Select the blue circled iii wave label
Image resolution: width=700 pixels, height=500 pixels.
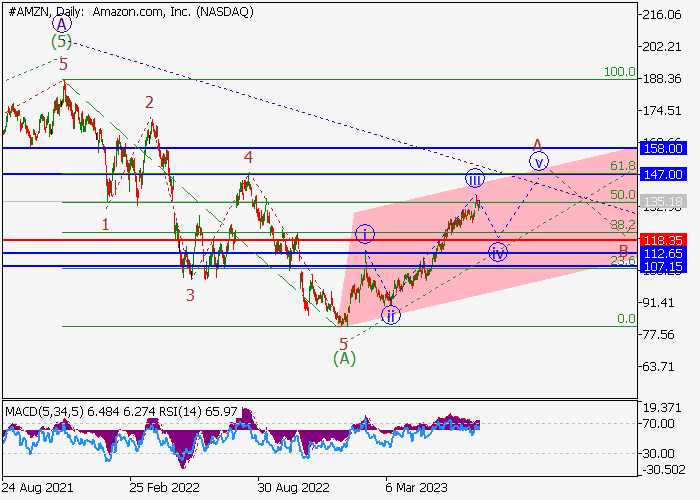[475, 179]
